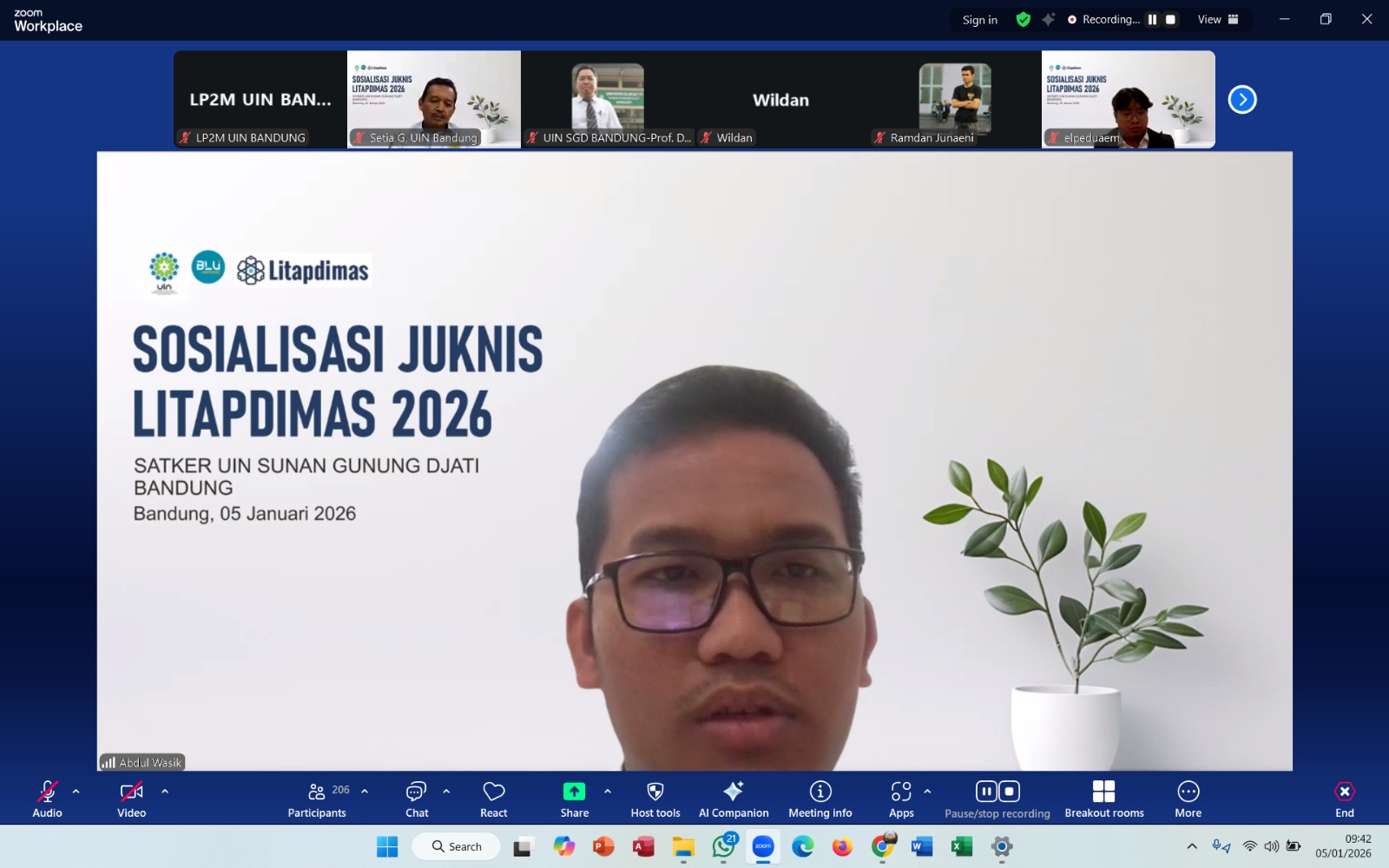Viewport: 1389px width, 868px height.
Task: Pause the recording in the top bar
Action: click(x=1152, y=19)
